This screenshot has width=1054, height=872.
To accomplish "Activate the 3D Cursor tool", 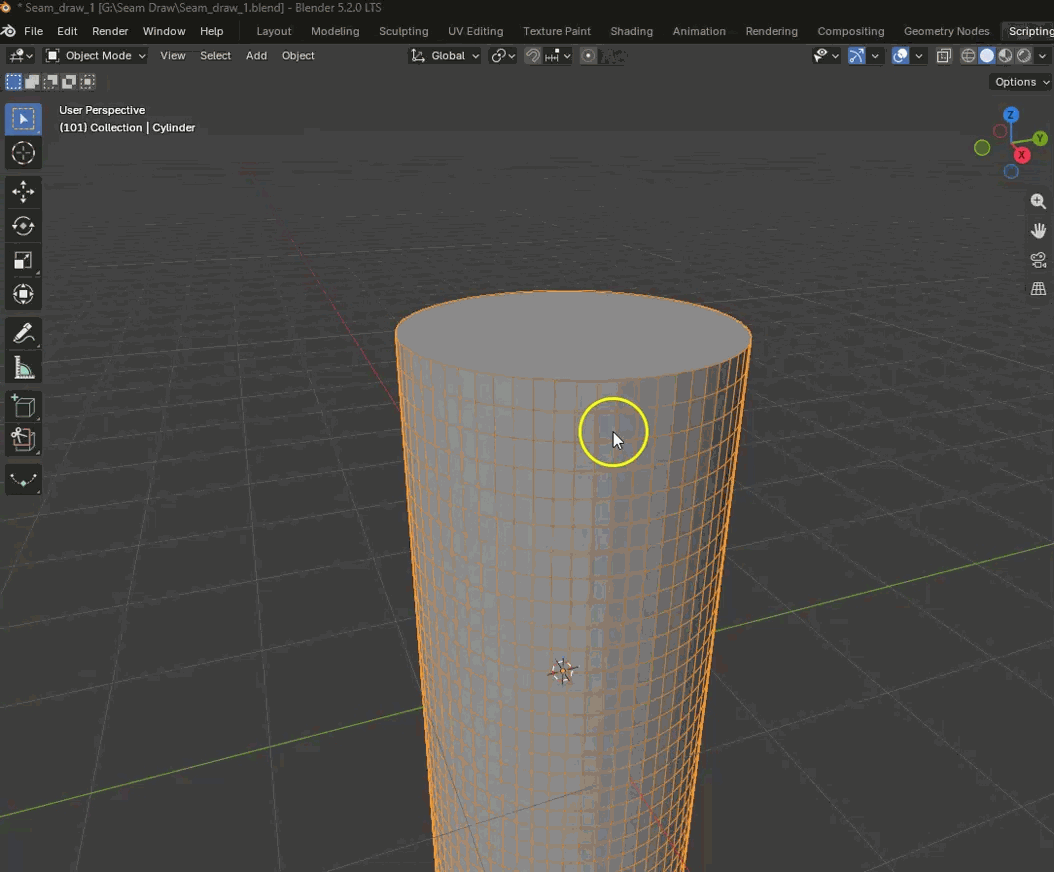I will (x=23, y=153).
